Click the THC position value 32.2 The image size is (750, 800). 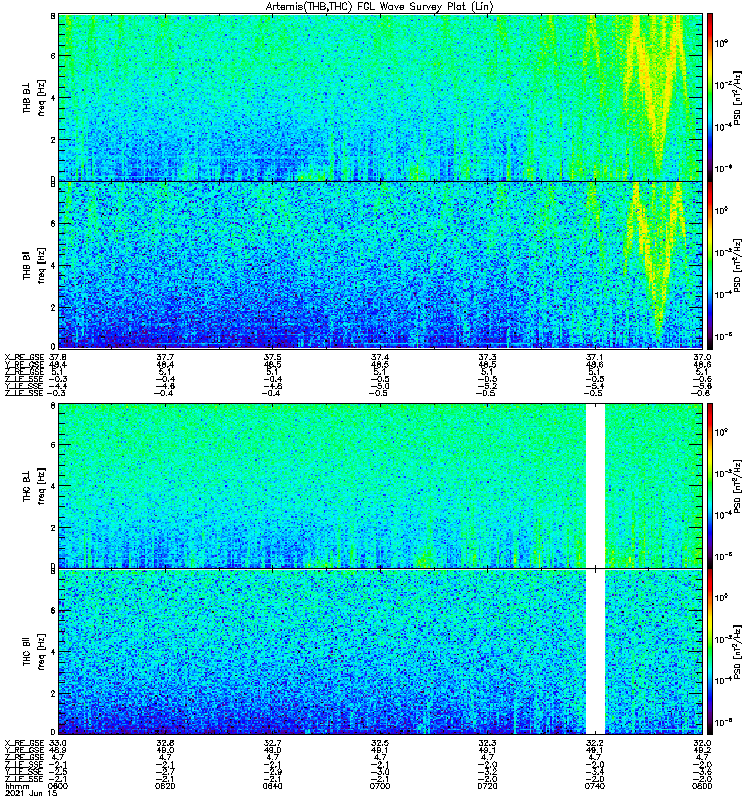[x=594, y=743]
